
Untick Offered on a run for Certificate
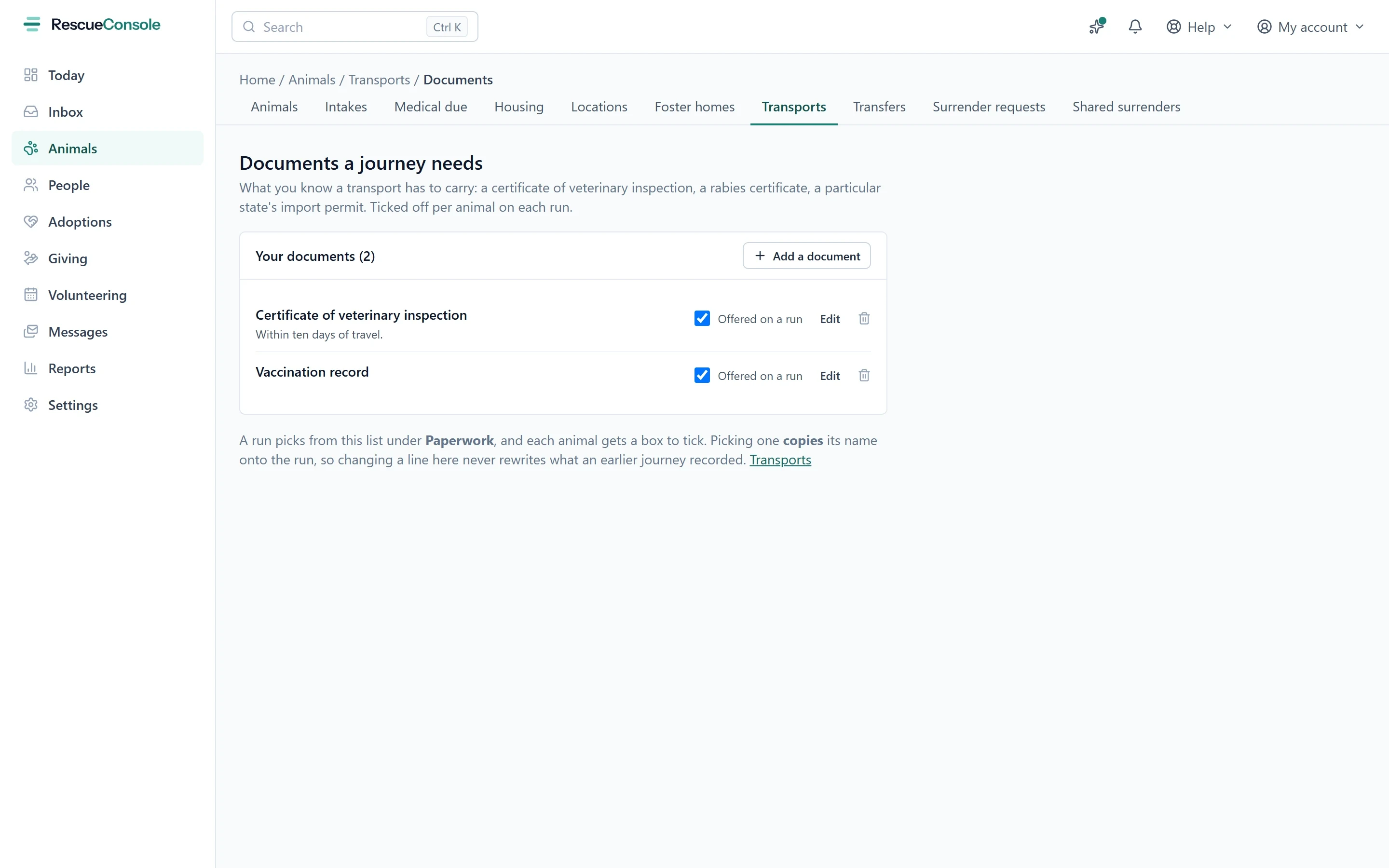(x=702, y=319)
